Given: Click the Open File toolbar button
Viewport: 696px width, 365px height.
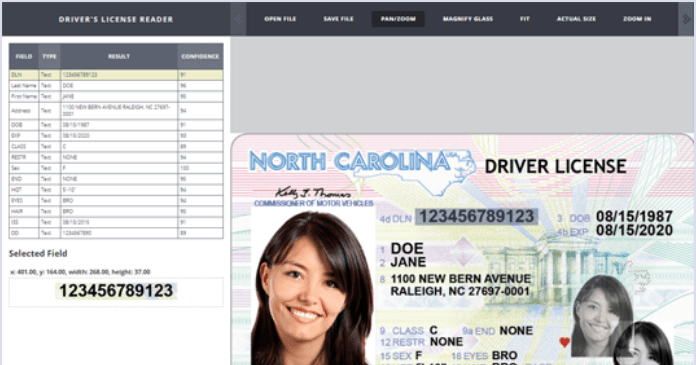Looking at the screenshot, I should coord(280,19).
